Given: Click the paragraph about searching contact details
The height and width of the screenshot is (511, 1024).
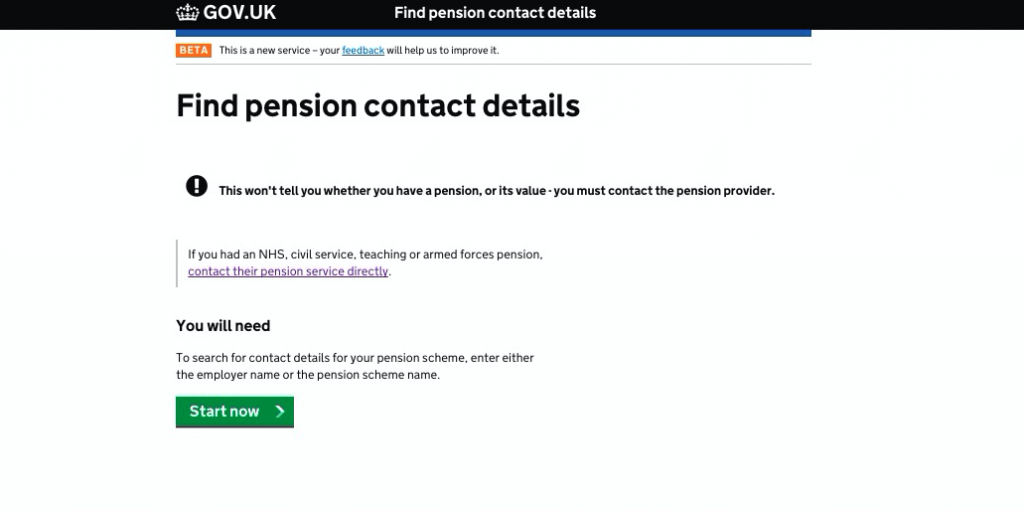Looking at the screenshot, I should (x=355, y=367).
